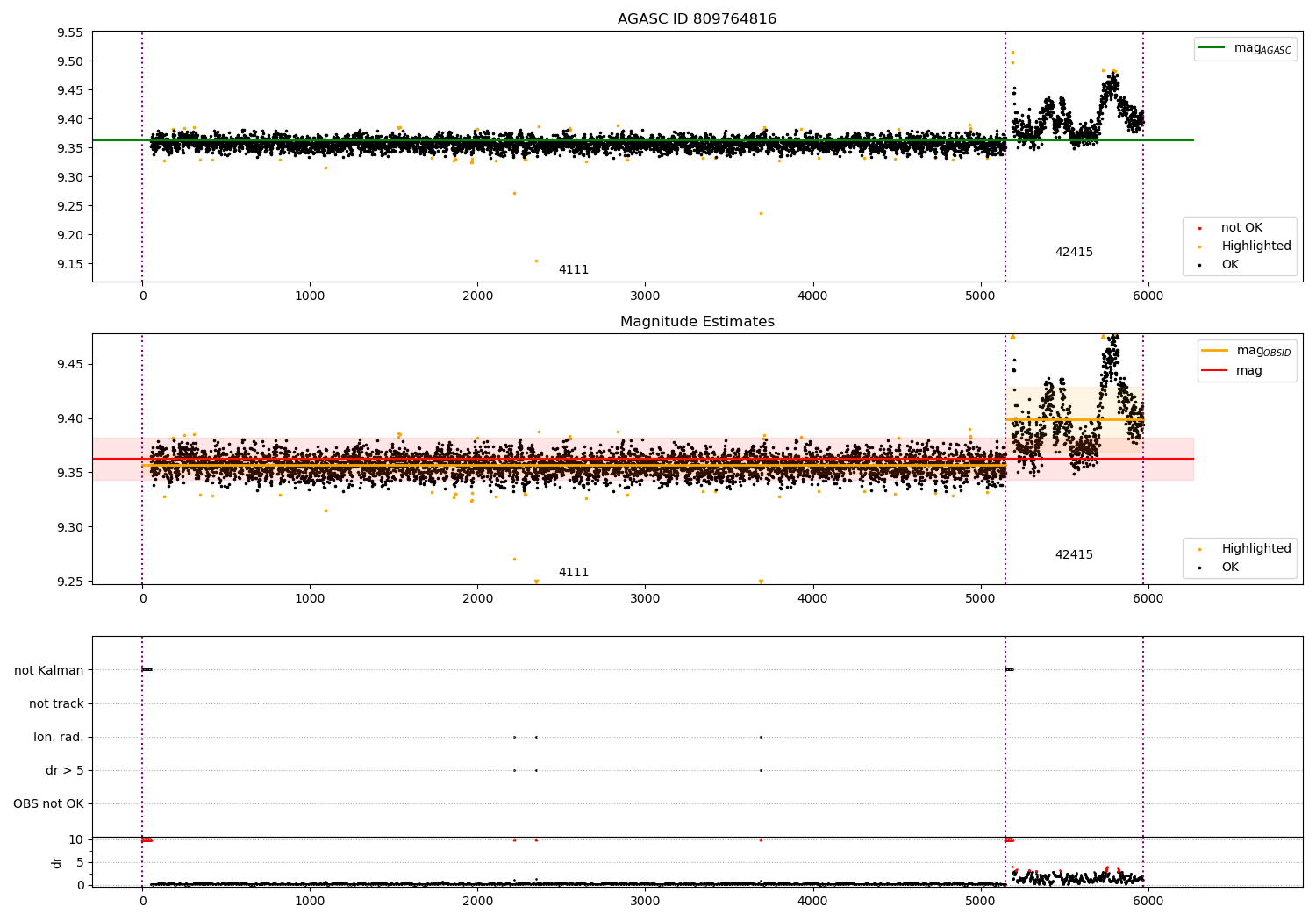The width and height of the screenshot is (1316, 921).
Task: Click 'OK' legend entry in Magnitude Estimates plot
Action: click(1230, 568)
